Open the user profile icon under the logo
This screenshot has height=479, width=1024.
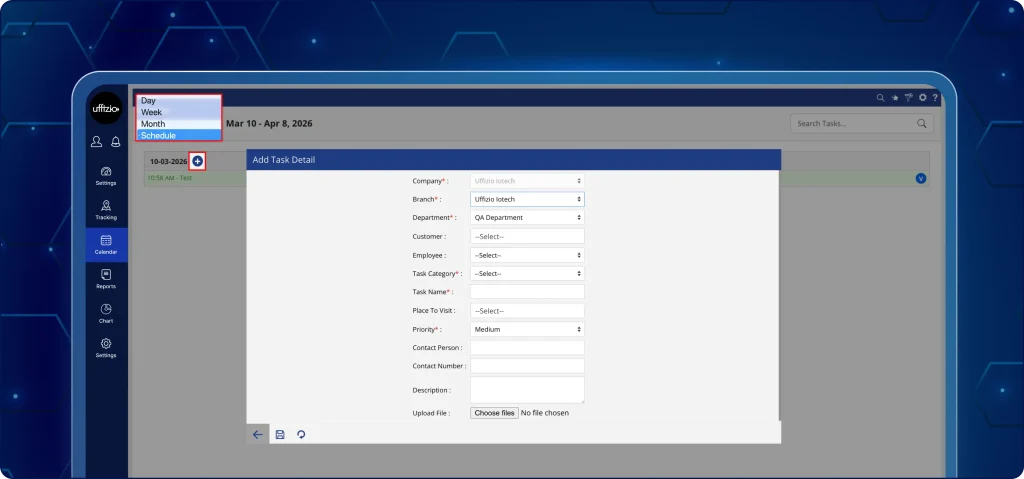coord(96,142)
